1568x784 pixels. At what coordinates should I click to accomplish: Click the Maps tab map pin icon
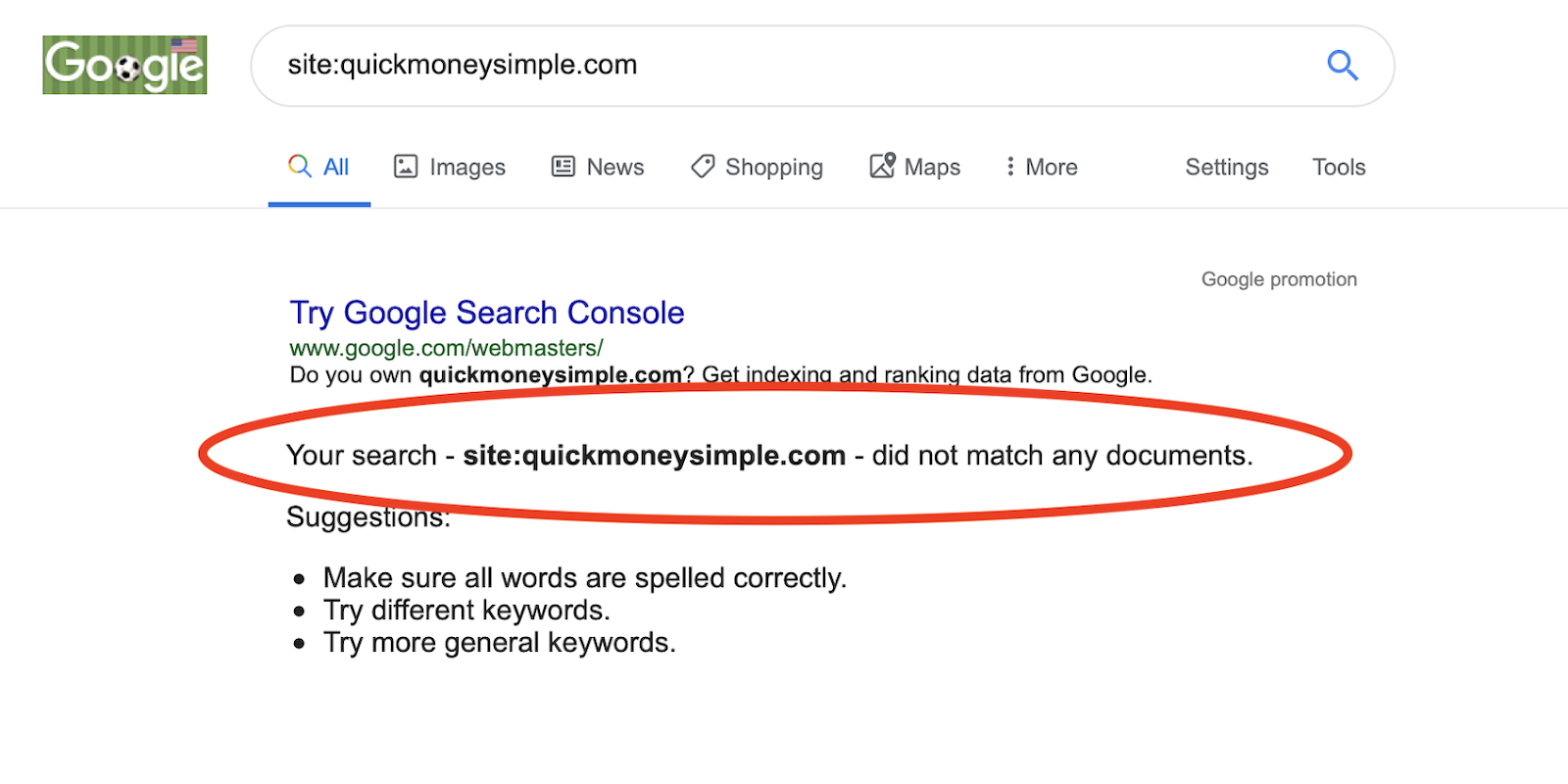(x=882, y=166)
